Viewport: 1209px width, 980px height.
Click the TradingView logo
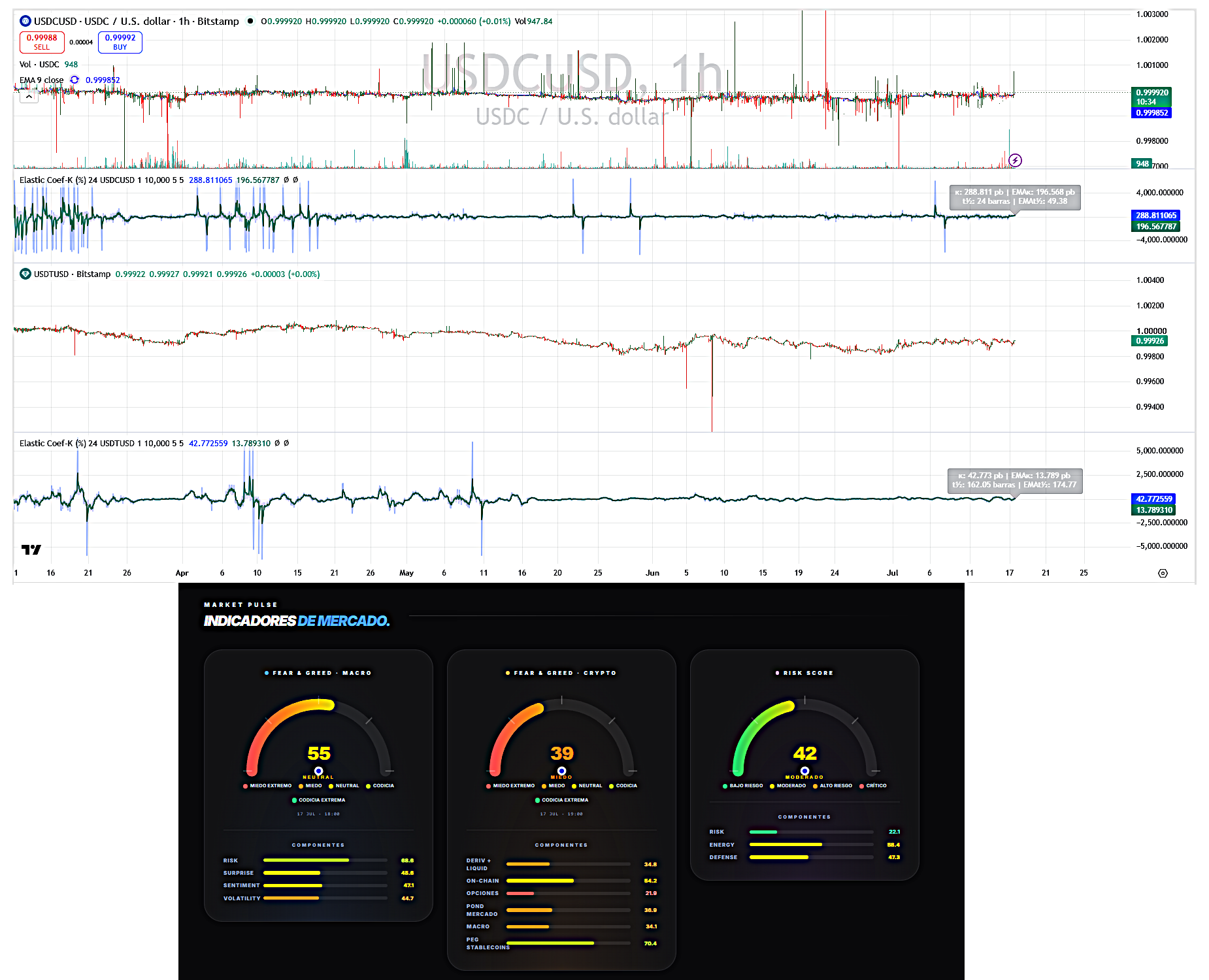(x=31, y=549)
